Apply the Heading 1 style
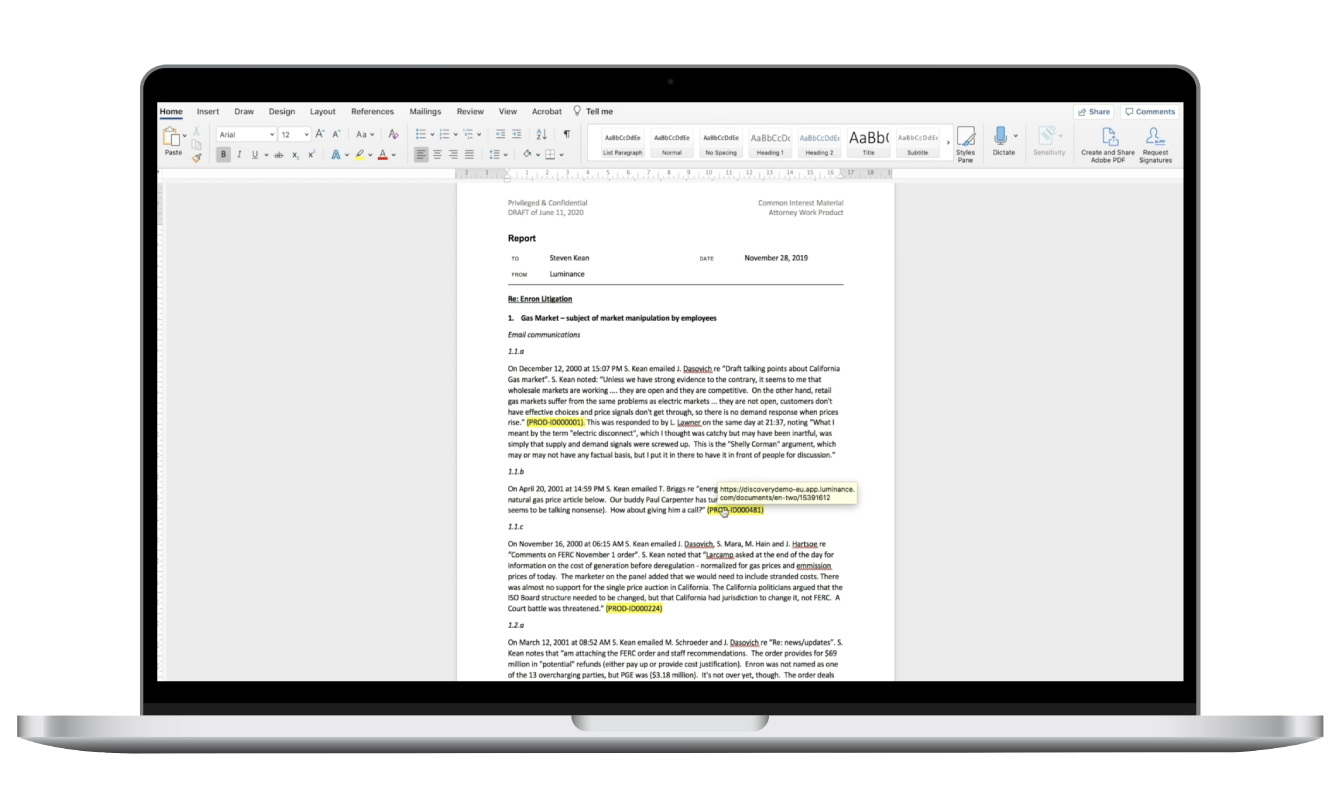 pos(770,144)
